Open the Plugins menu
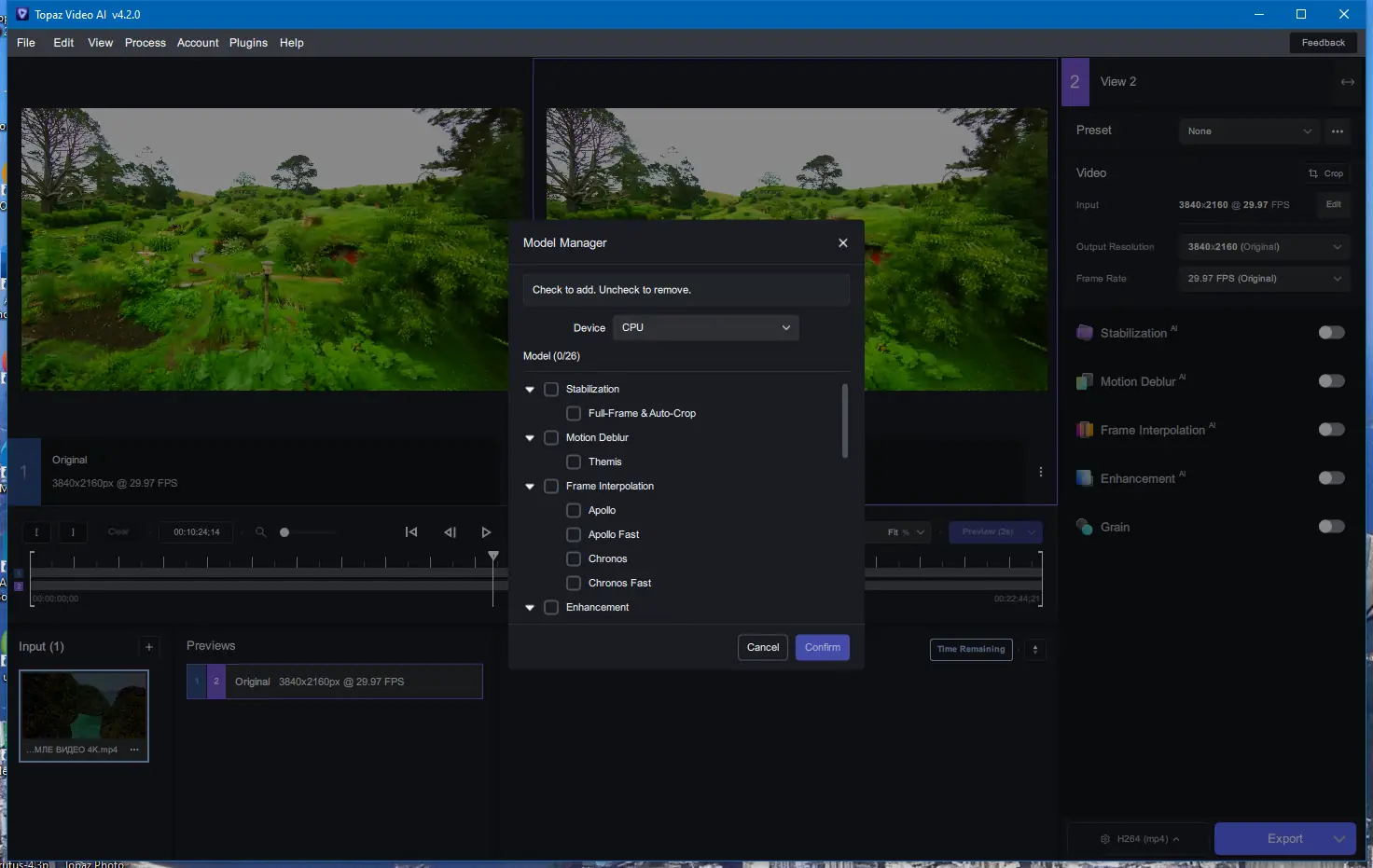 (248, 43)
